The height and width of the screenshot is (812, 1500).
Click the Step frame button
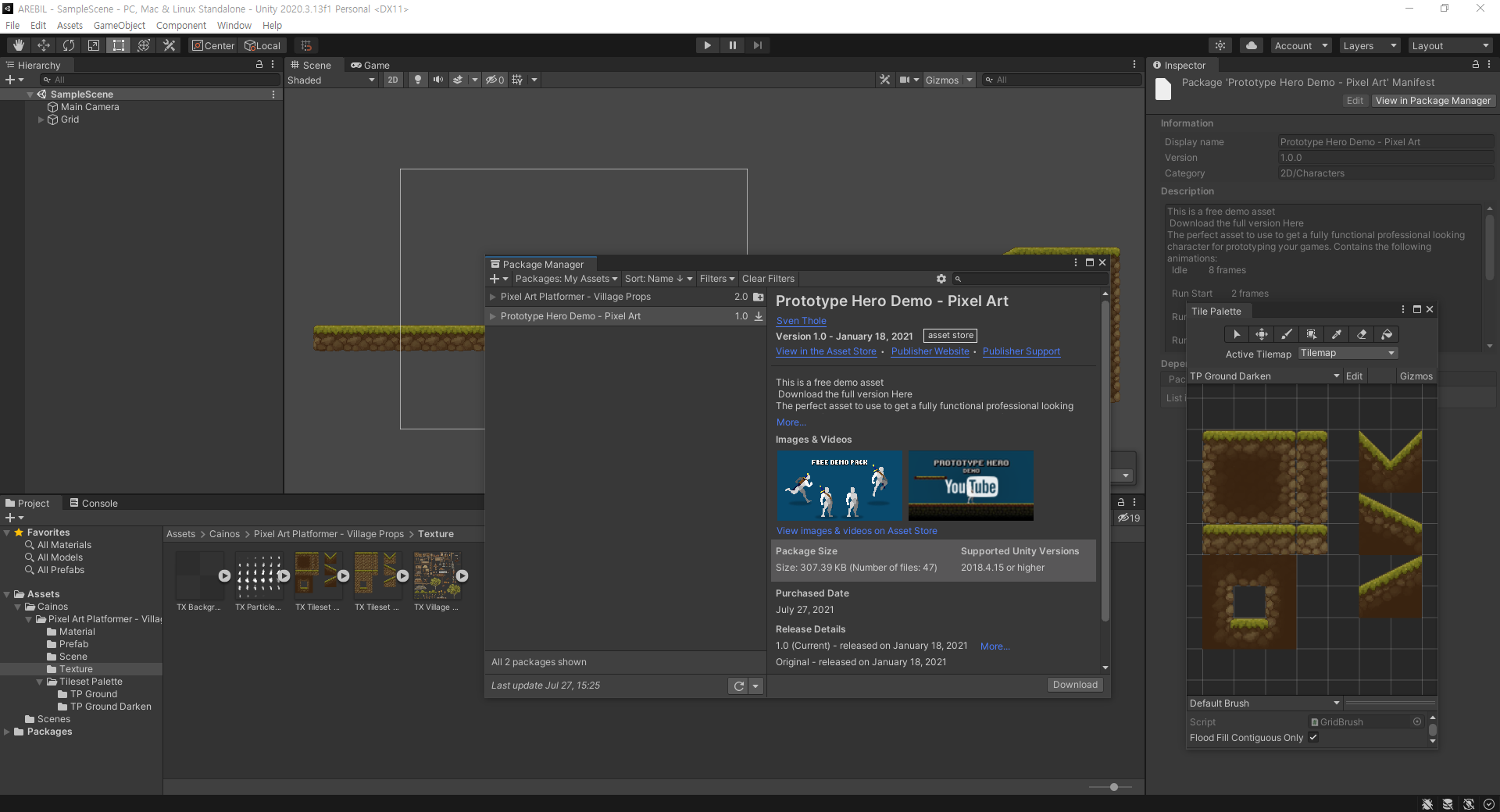tap(757, 45)
